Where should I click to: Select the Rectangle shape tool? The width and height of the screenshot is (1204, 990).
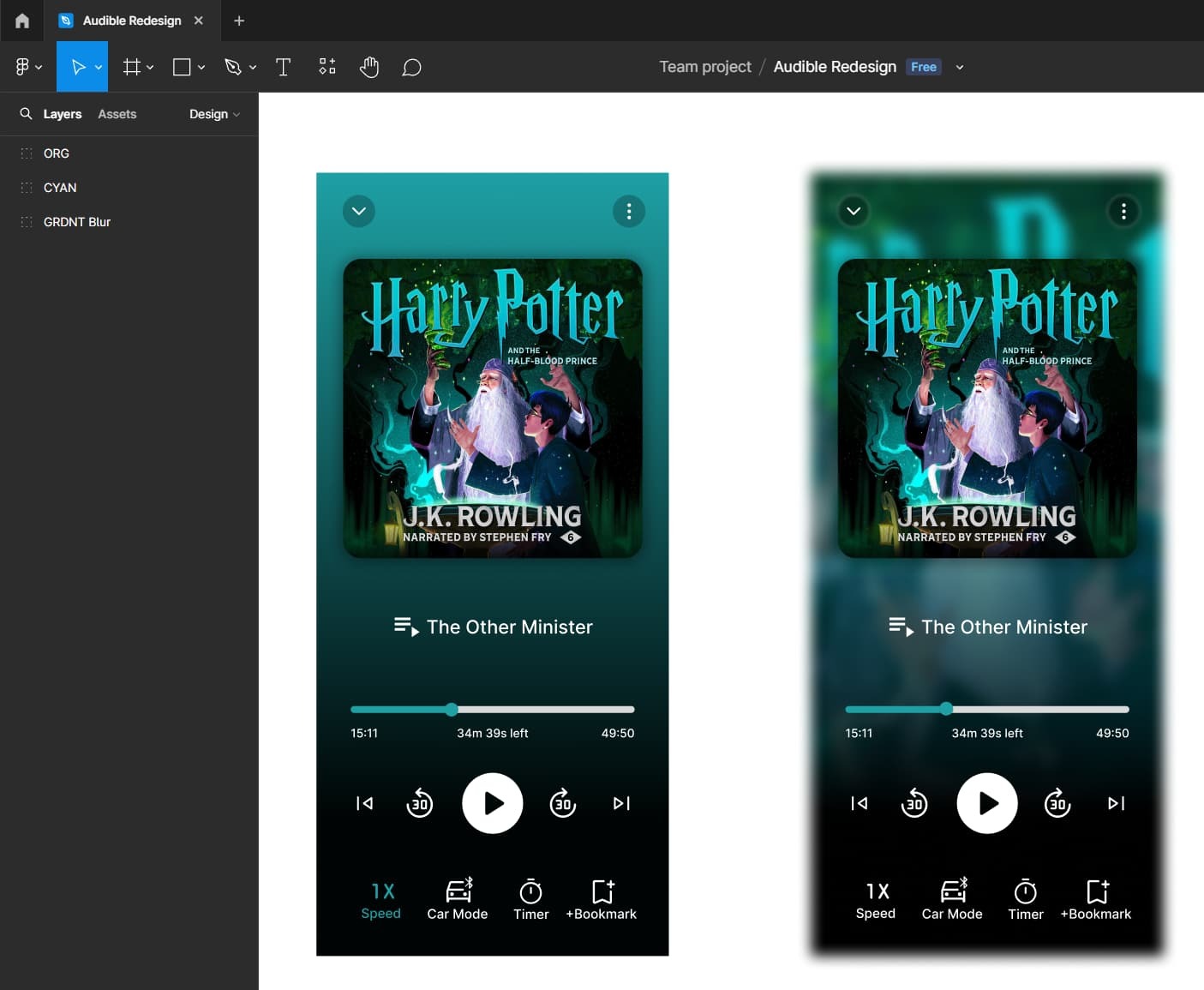pos(182,67)
